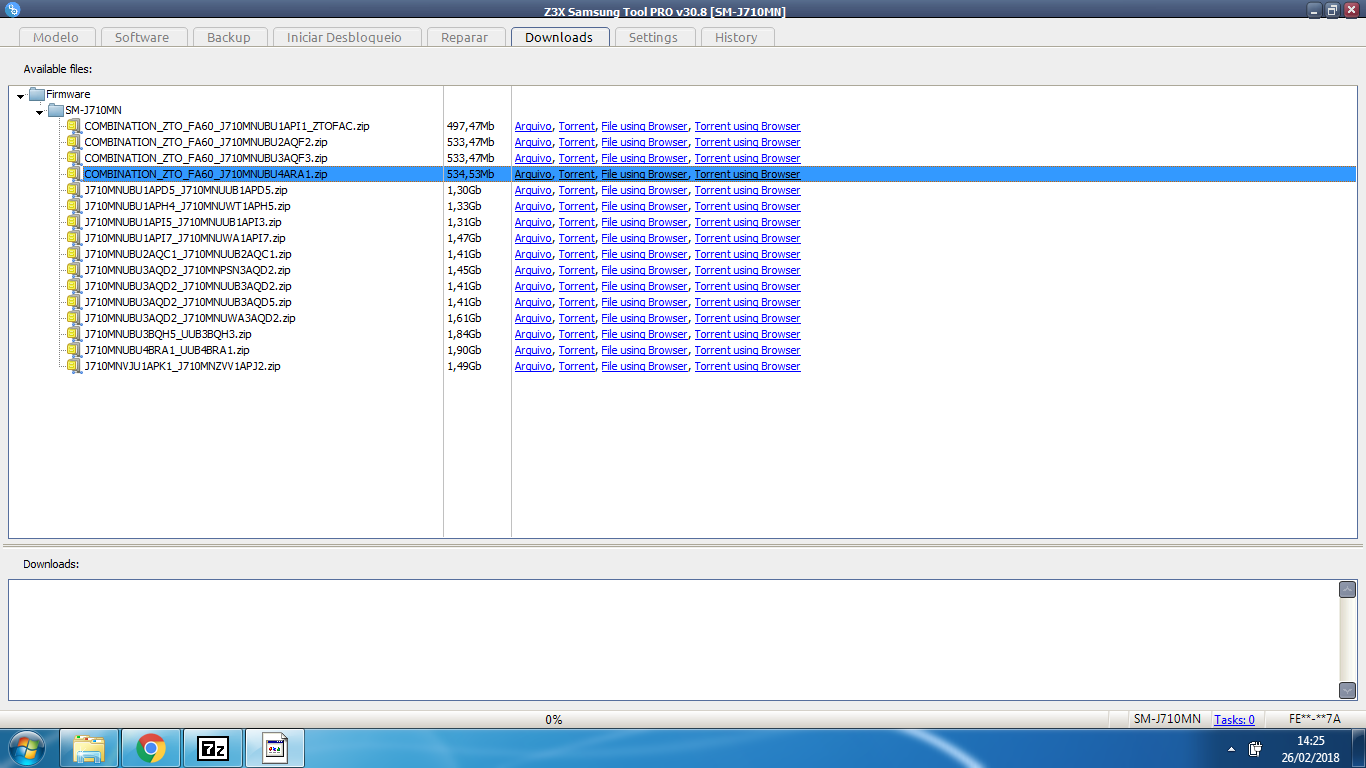Click Torrent using Browser for J710MNUBU2AQC1_J710MNUUB2AQC1.zip
The height and width of the screenshot is (768, 1366).
[x=747, y=254]
